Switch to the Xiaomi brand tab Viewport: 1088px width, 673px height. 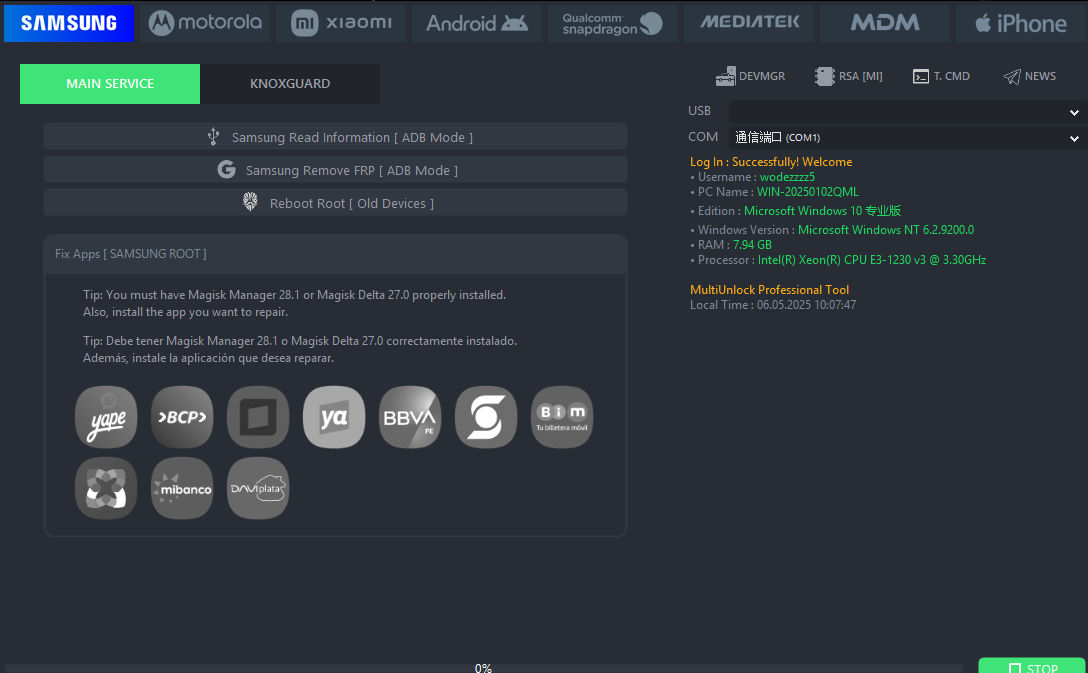341,23
